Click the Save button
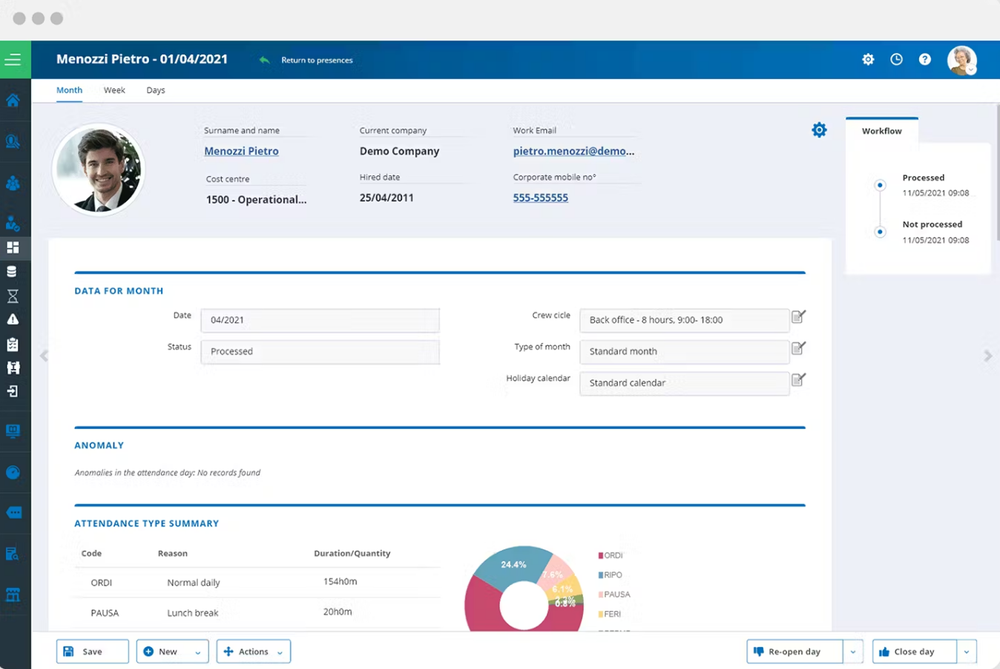Screen dimensions: 1000x669 coord(92,652)
